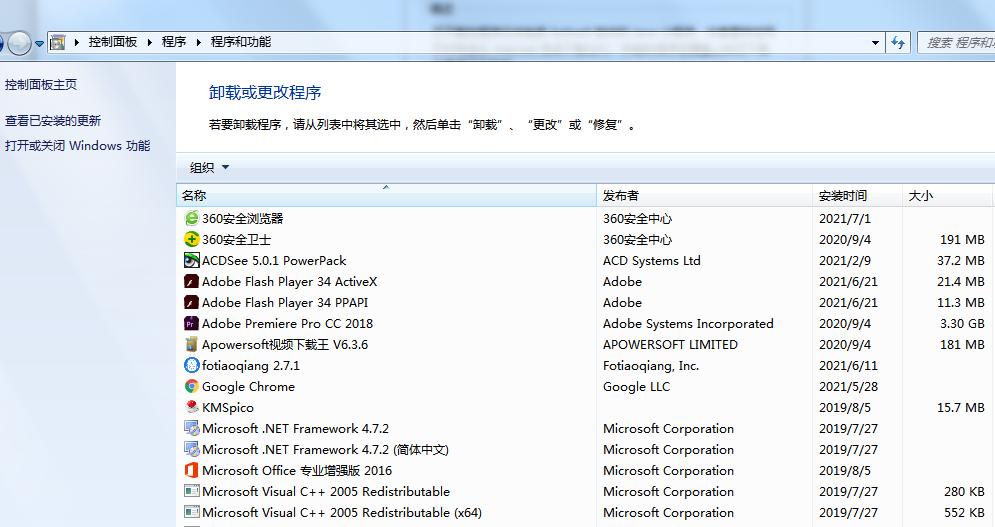Click the refresh button beside address bar

[898, 43]
